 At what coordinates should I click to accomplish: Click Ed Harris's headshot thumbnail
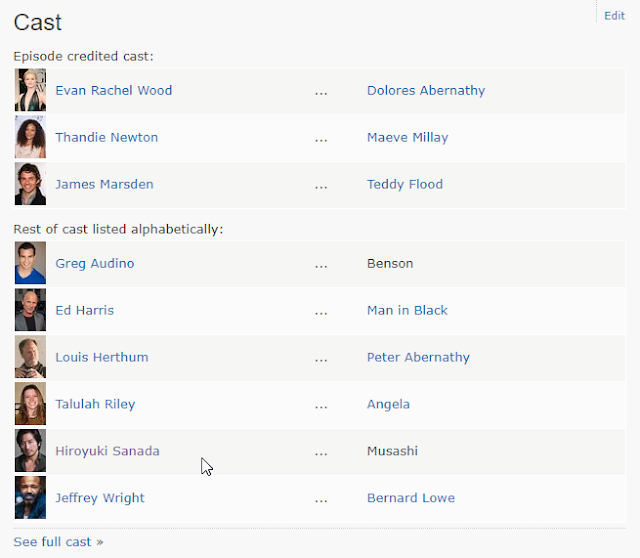pyautogui.click(x=30, y=310)
